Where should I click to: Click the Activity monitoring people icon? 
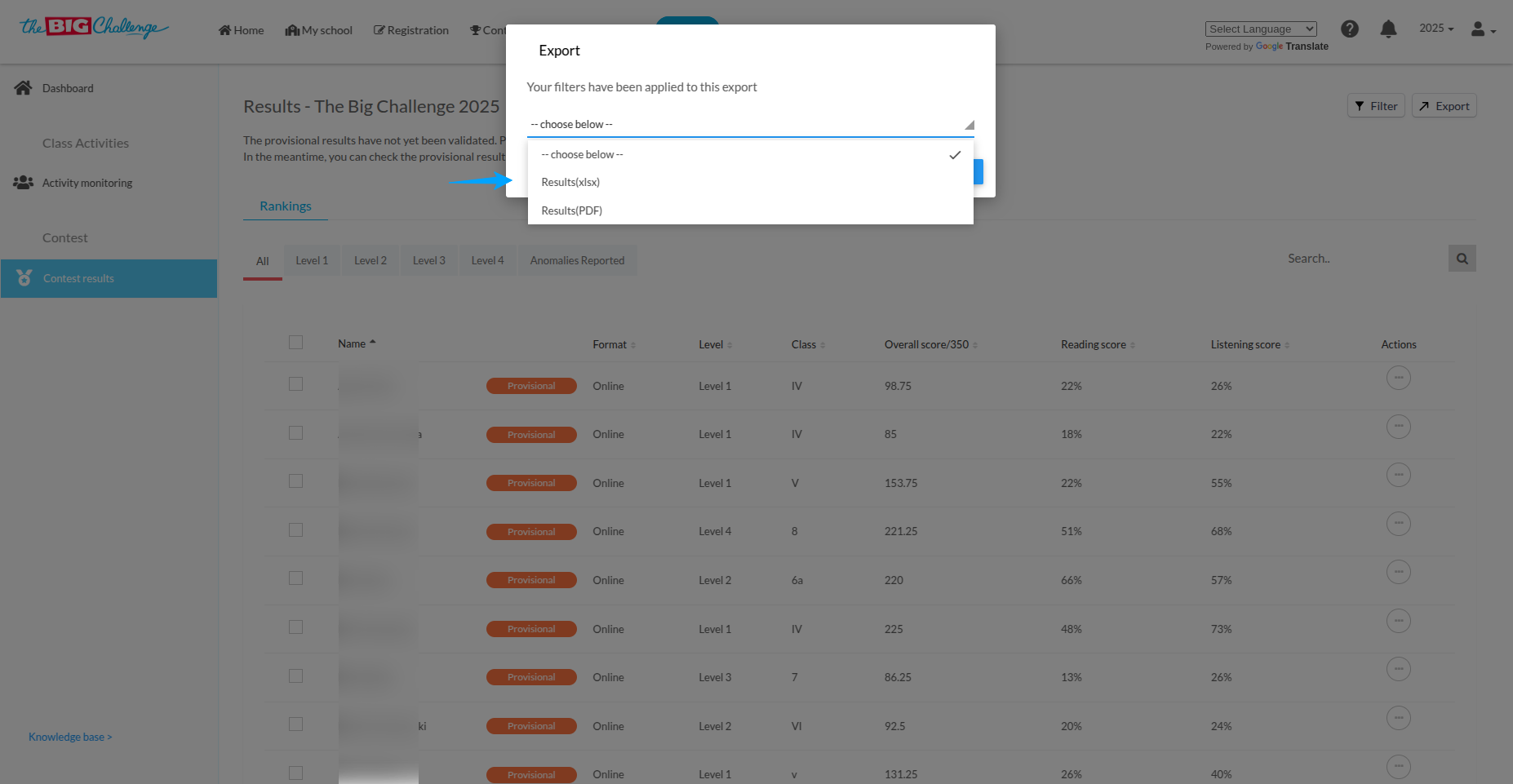[x=23, y=183]
